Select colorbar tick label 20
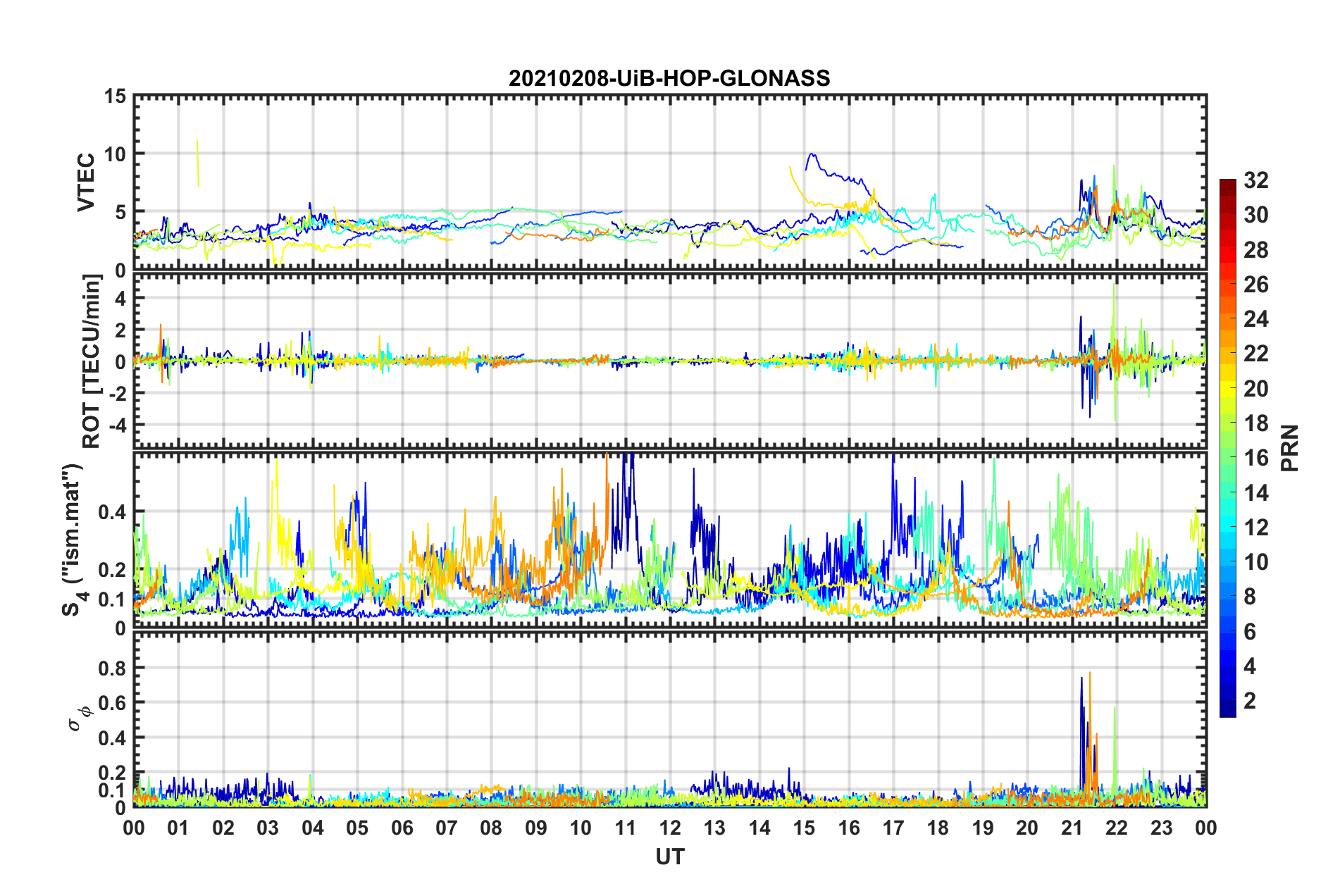The image size is (1340, 896). coord(1255,389)
